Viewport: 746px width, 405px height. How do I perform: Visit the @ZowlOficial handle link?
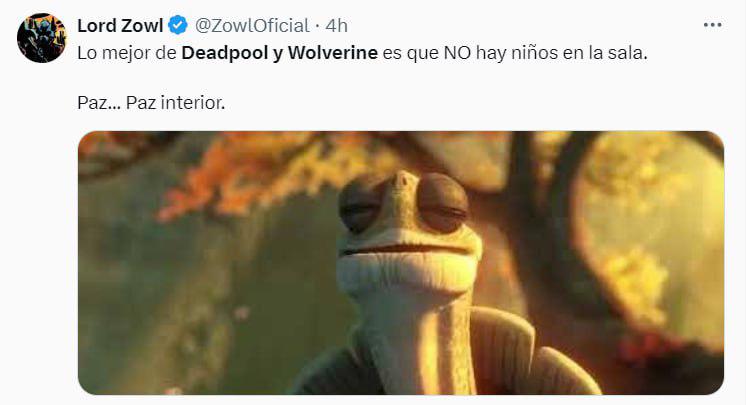pos(252,26)
